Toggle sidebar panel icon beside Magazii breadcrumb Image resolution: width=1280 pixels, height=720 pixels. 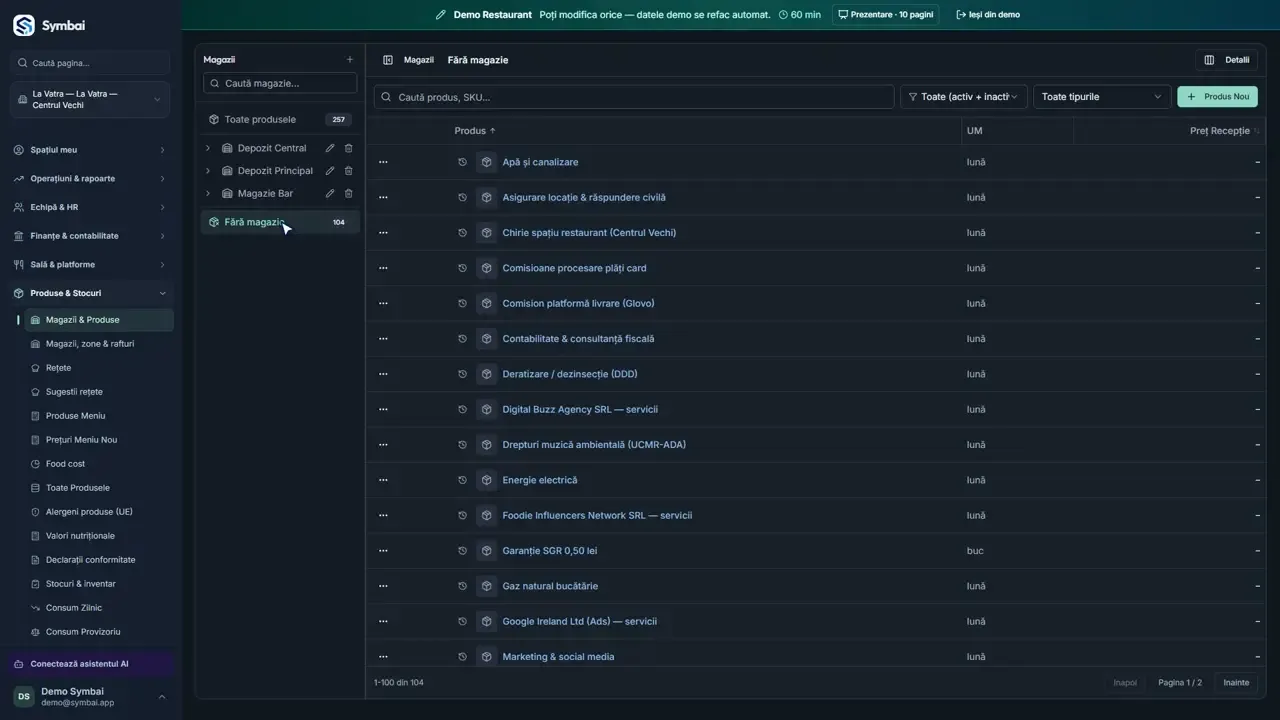point(388,60)
